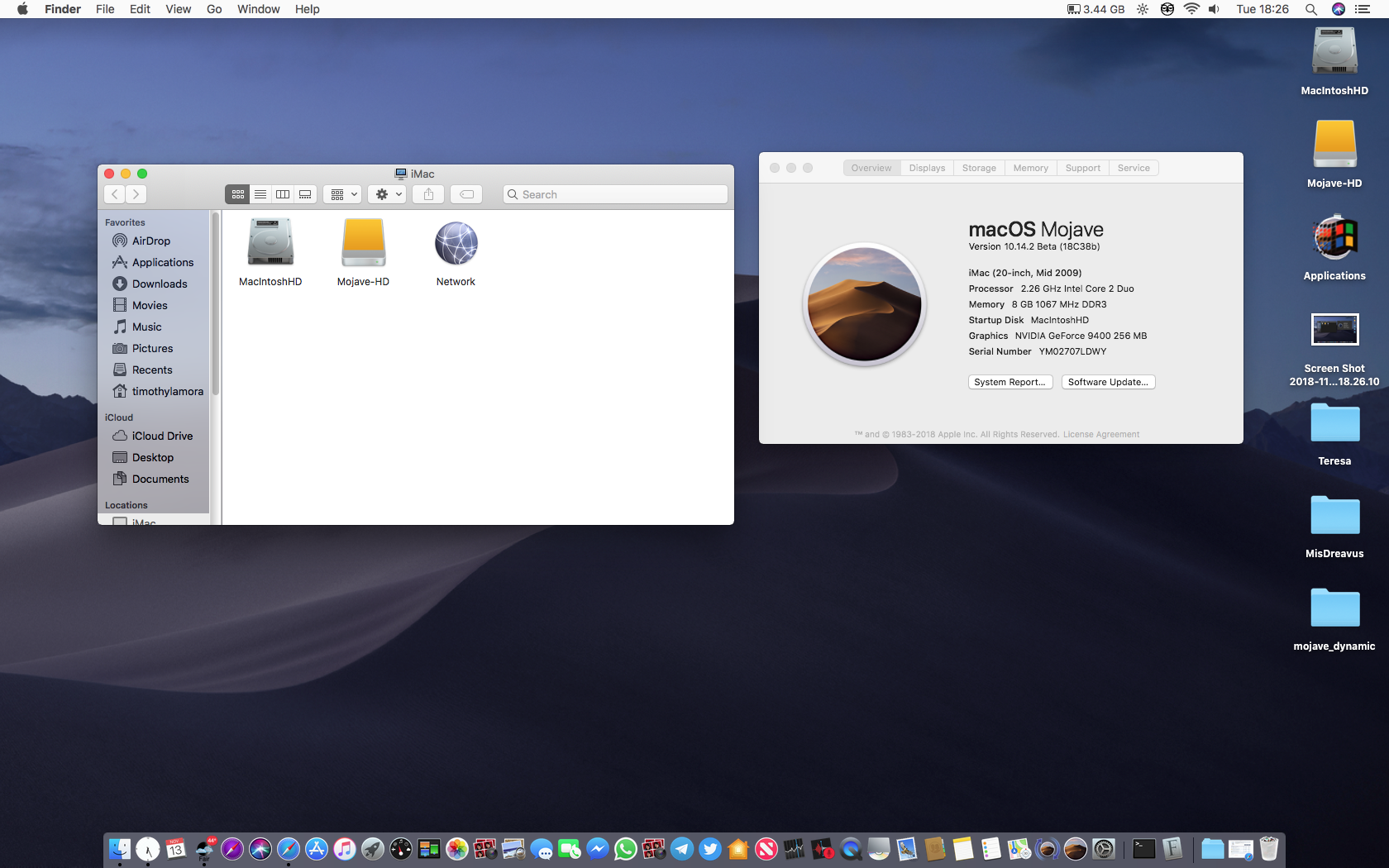Switch to Storage tab
The image size is (1389, 868).
[979, 168]
